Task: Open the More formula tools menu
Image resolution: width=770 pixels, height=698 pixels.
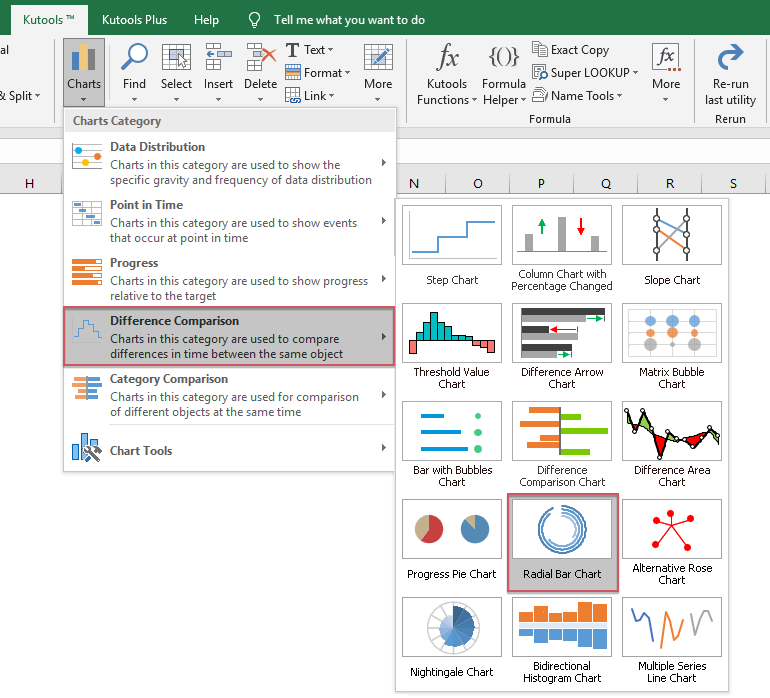Action: click(666, 72)
